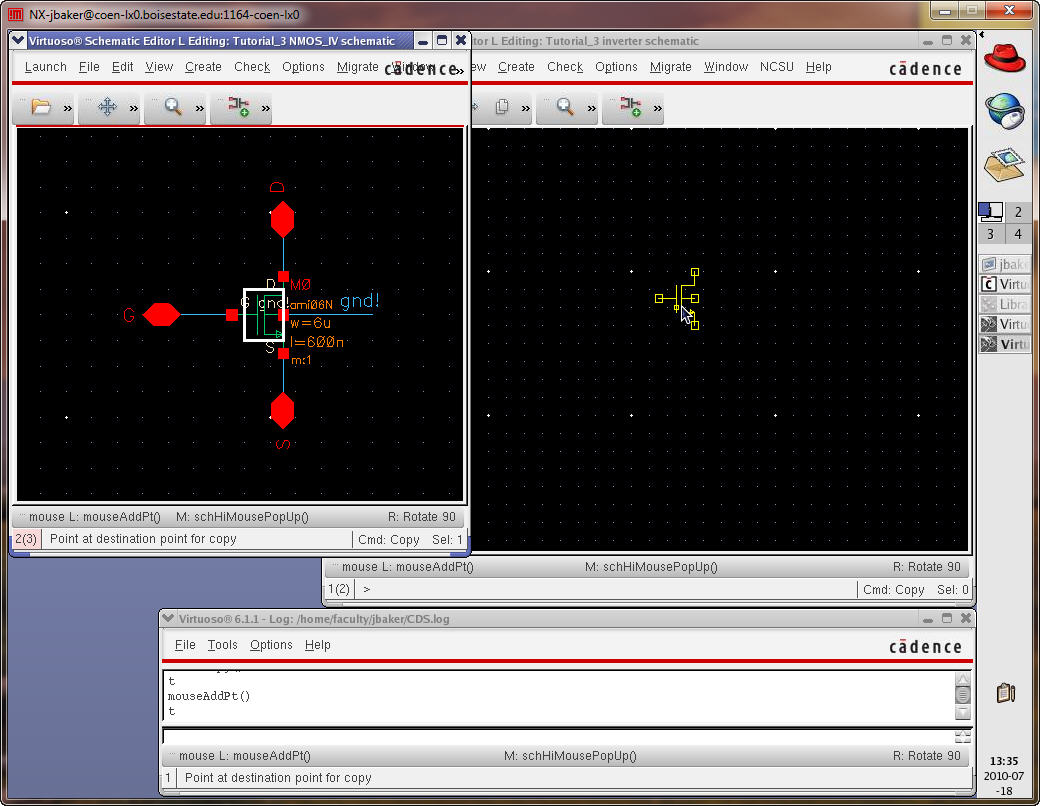Switch to workspace 2 in pager

coord(1018,212)
